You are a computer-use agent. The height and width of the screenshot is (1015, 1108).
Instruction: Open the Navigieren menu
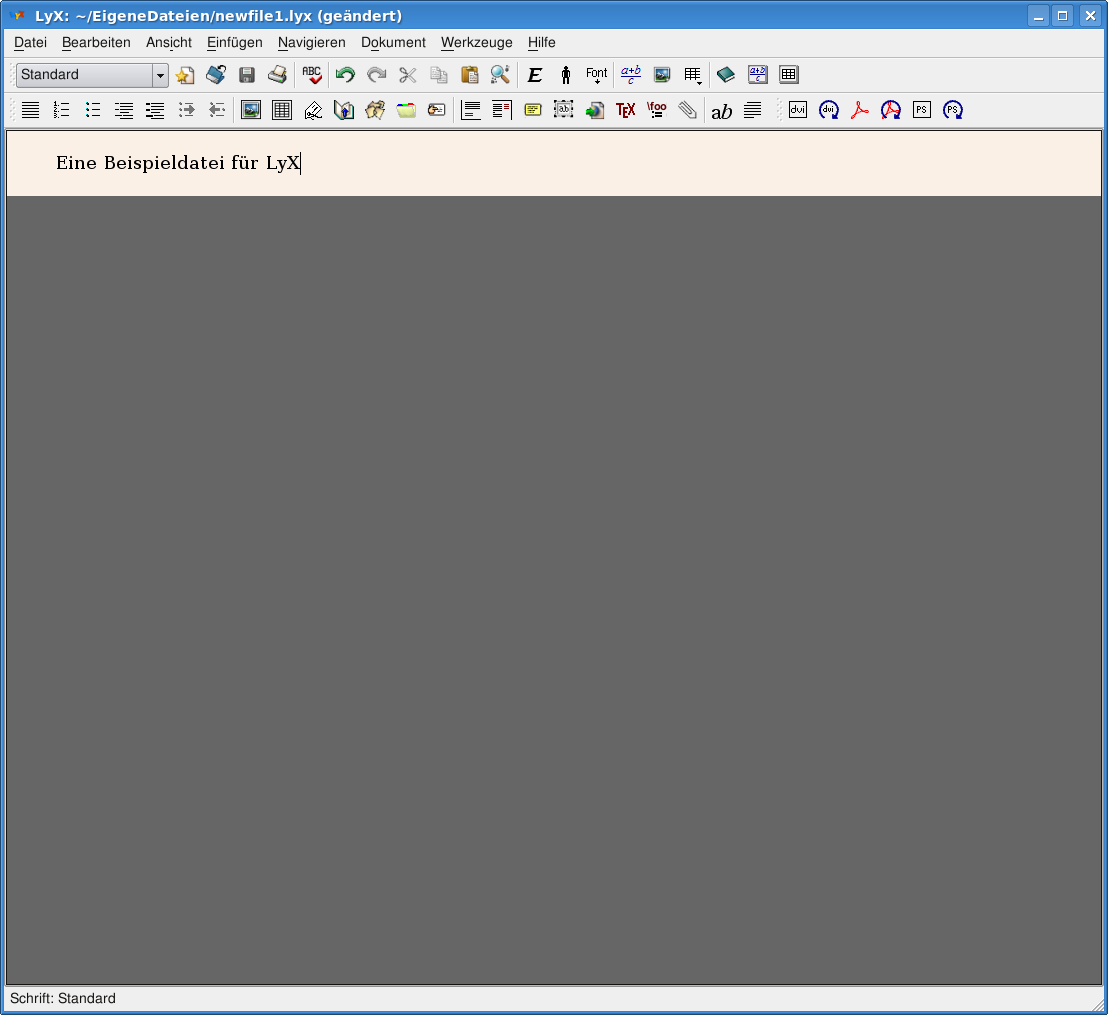312,42
